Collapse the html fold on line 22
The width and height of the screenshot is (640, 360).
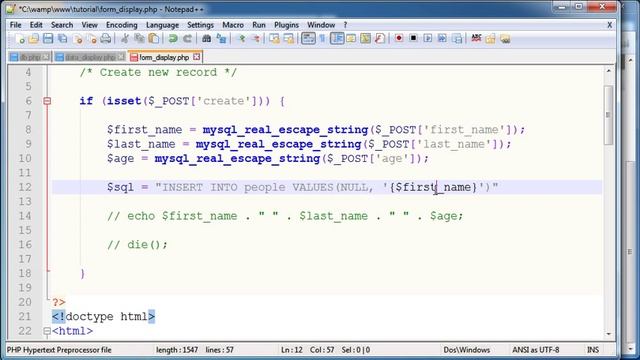pyautogui.click(x=47, y=331)
